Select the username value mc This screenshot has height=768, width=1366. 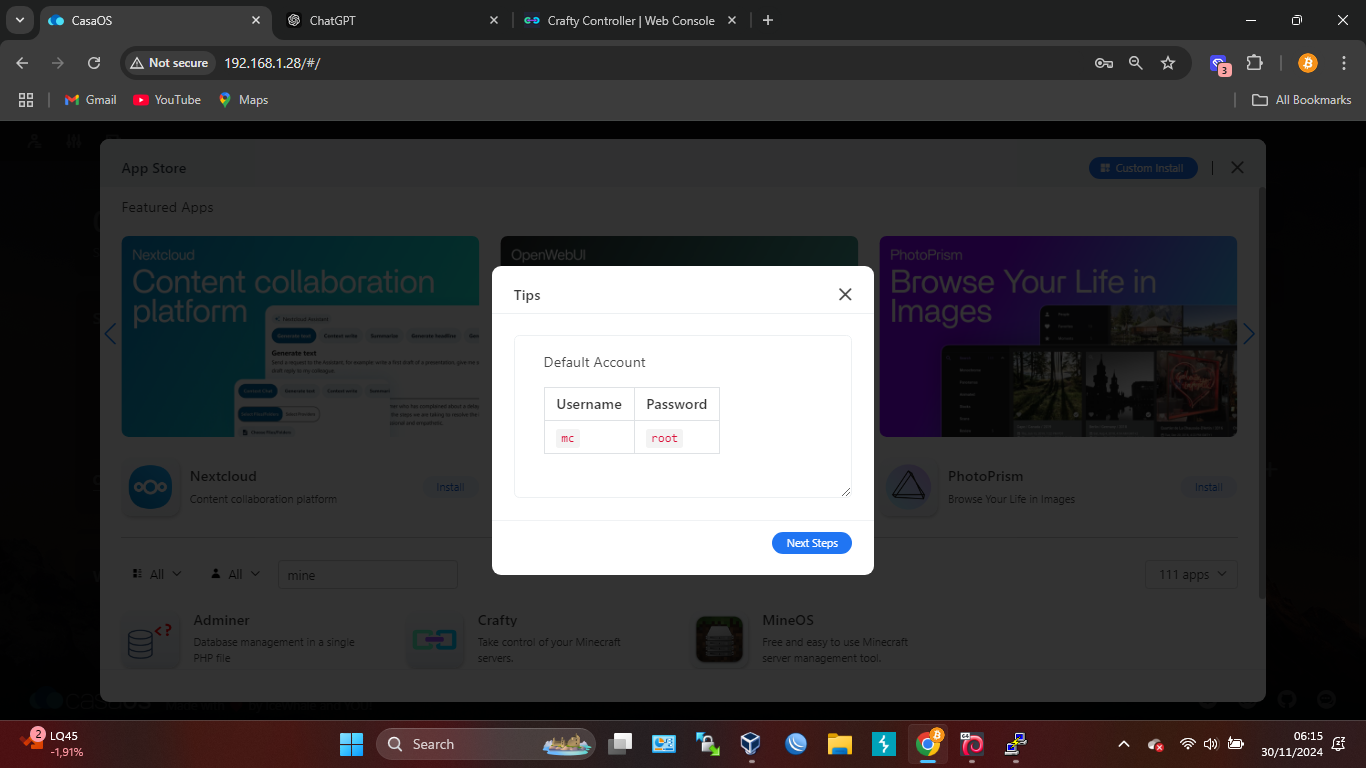pos(568,438)
